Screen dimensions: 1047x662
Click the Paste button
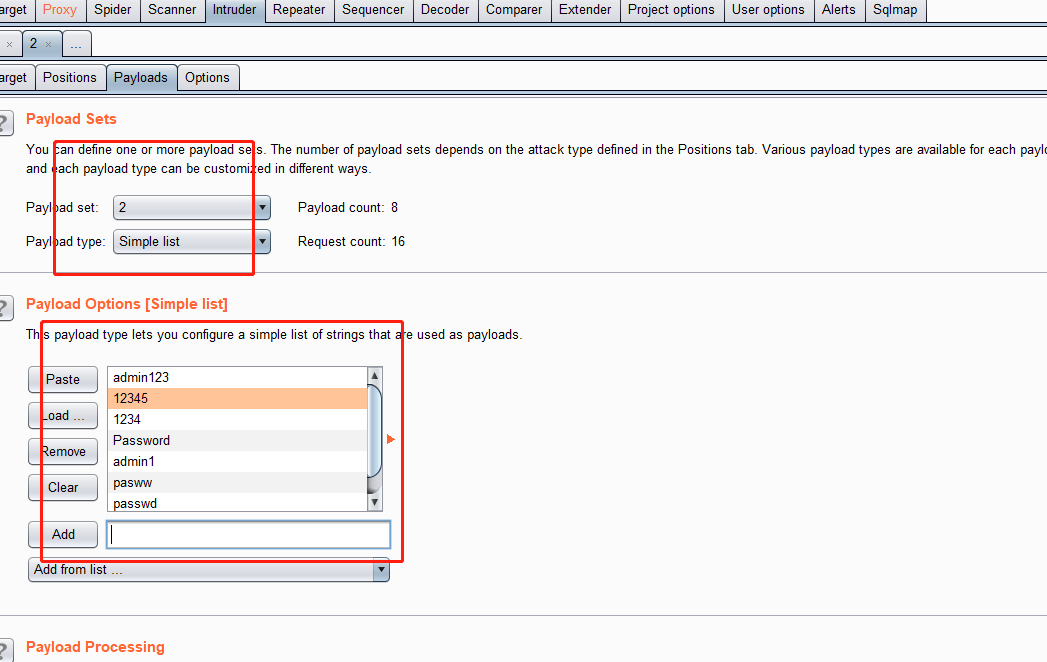[x=63, y=379]
